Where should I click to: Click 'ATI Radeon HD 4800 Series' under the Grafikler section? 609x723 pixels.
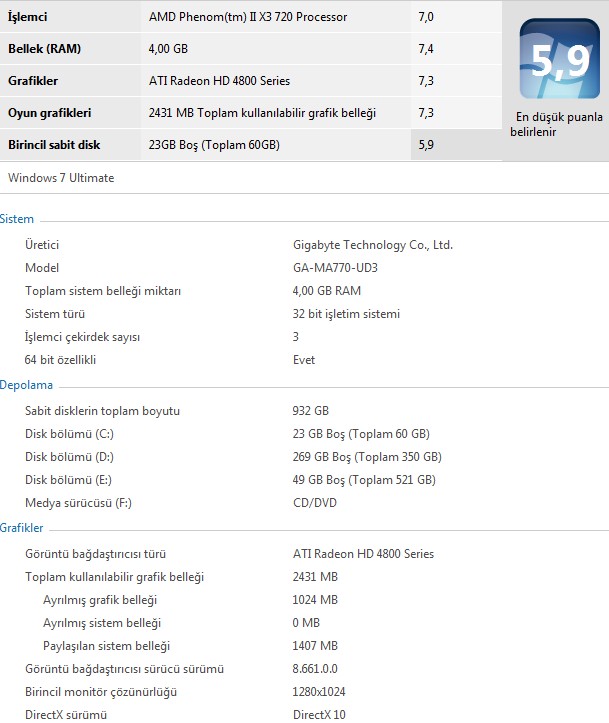363,553
